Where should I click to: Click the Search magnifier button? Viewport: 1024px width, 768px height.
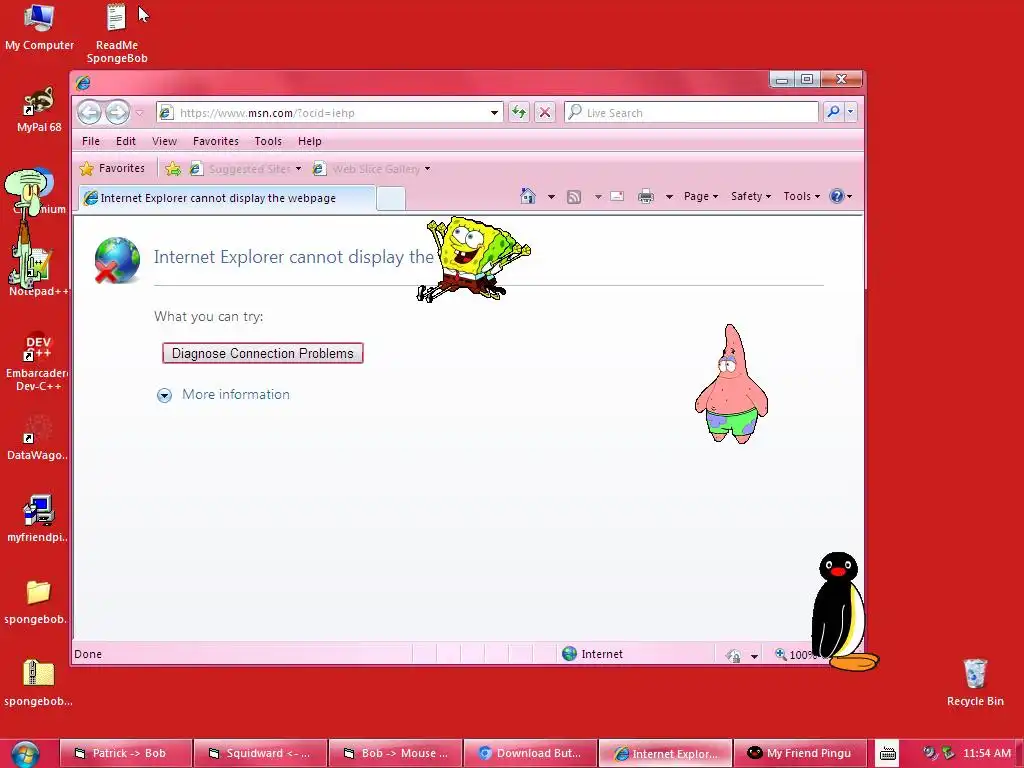pos(833,112)
